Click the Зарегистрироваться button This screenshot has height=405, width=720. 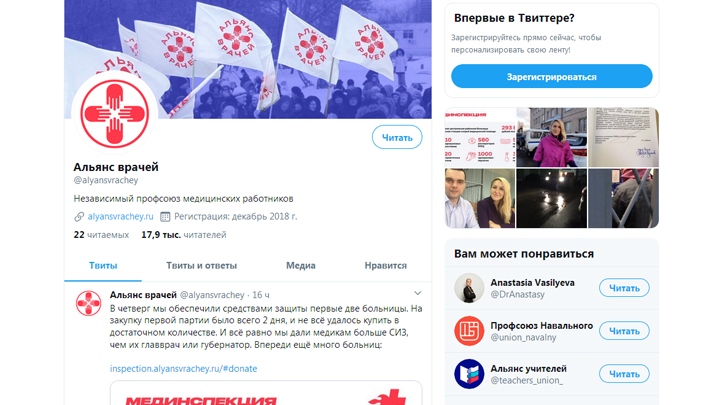point(551,76)
